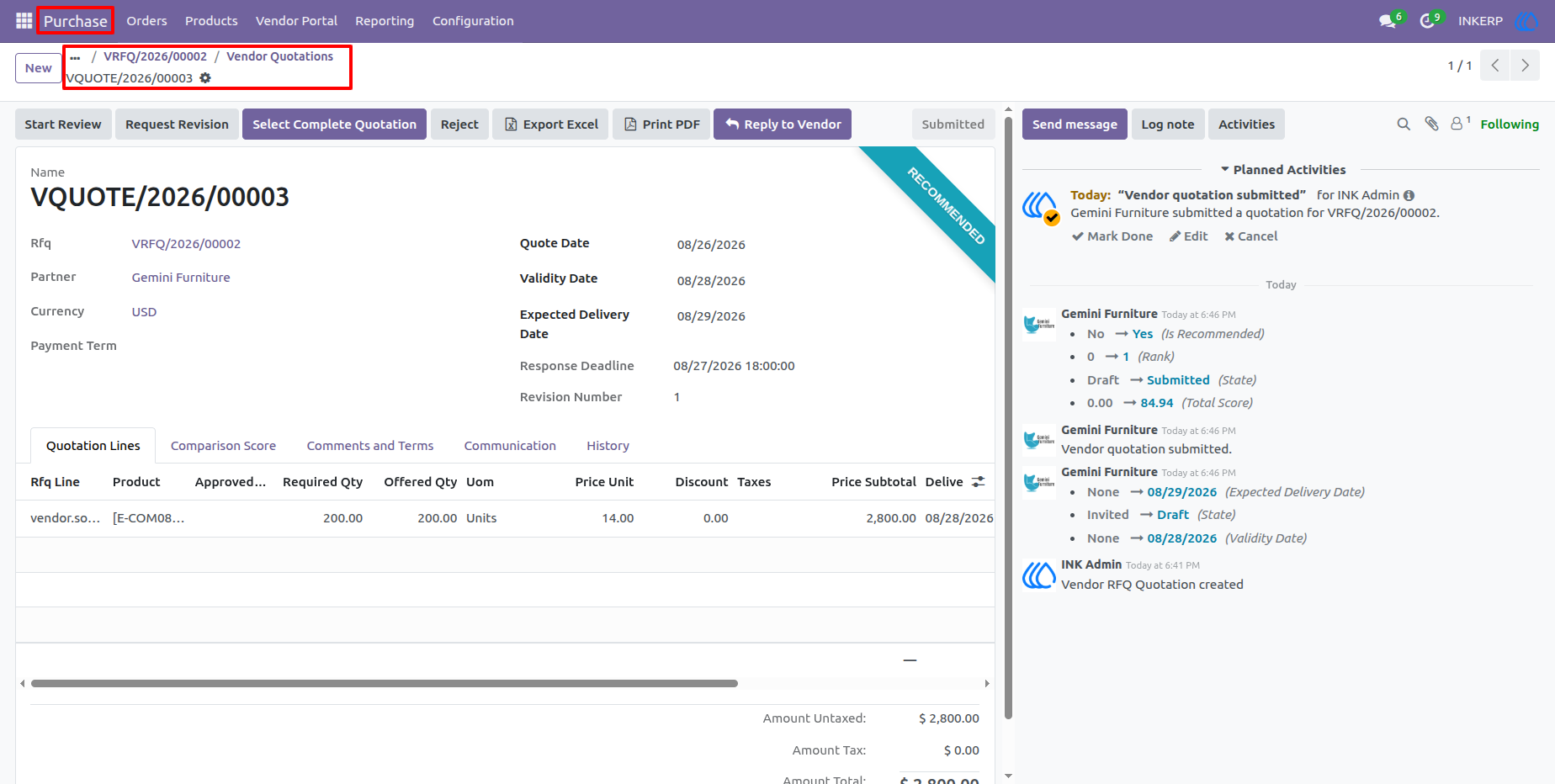
Task: Mark the planned activity done
Action: pos(1112,236)
